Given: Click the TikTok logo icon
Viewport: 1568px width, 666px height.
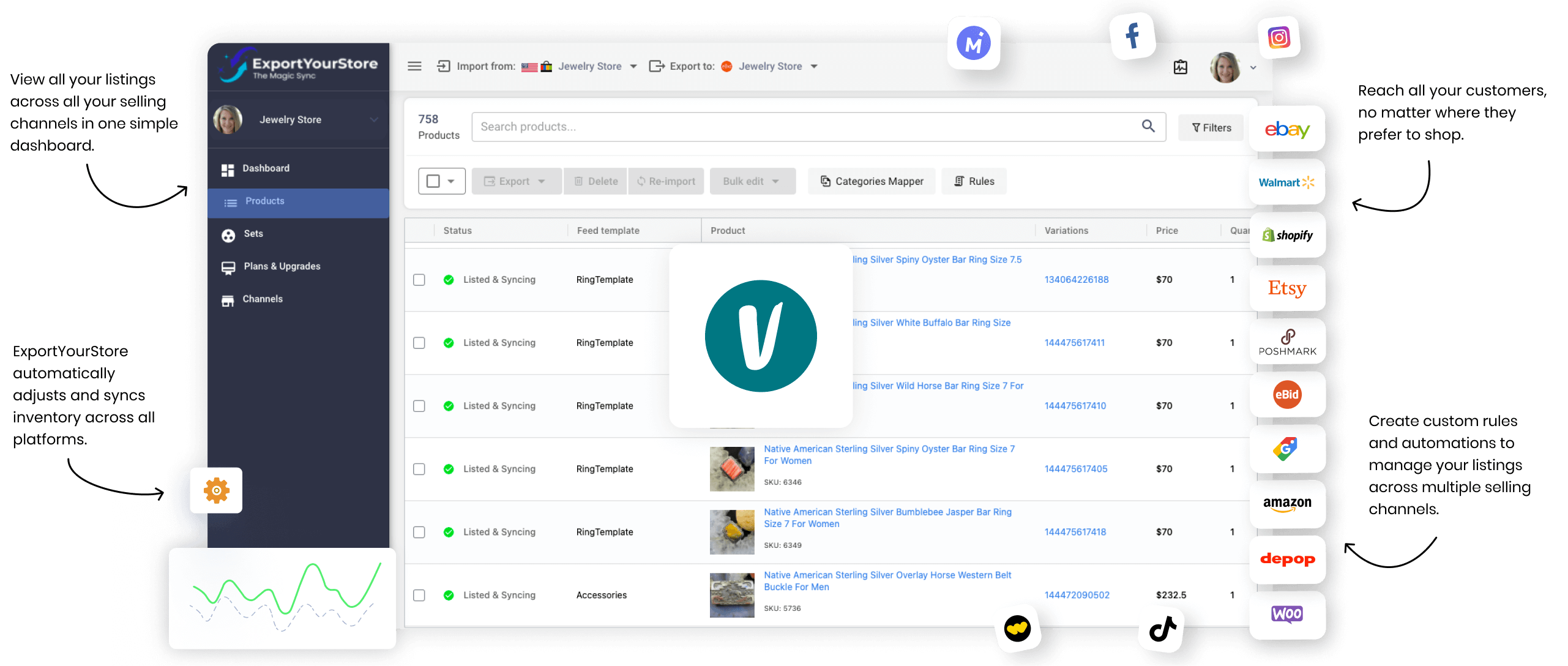Looking at the screenshot, I should 1161,629.
